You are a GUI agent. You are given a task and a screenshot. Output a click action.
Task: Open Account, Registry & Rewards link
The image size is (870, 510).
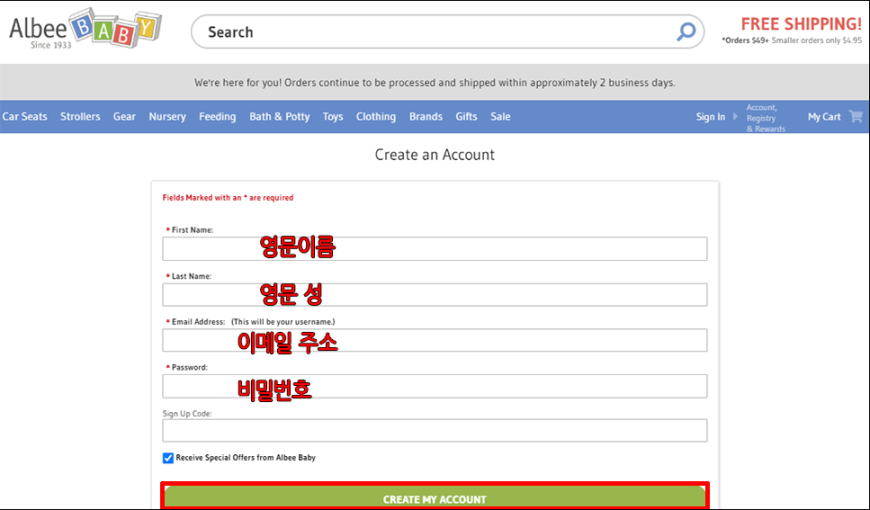click(766, 118)
